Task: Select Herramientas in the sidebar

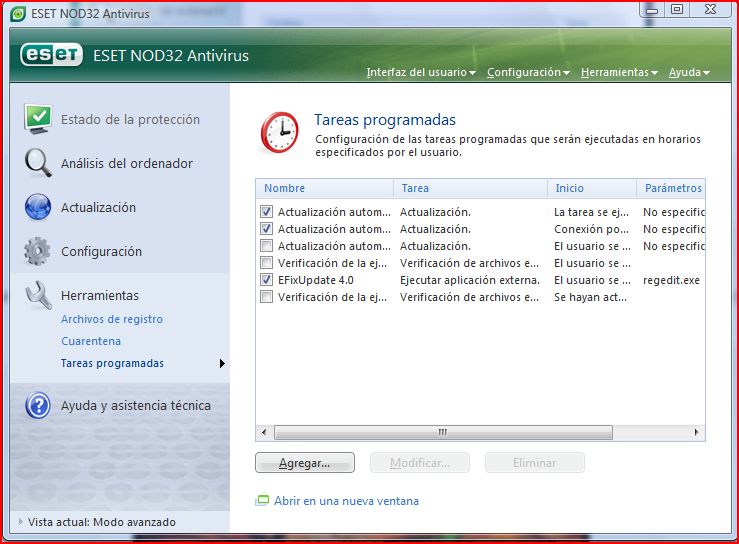Action: click(x=100, y=296)
